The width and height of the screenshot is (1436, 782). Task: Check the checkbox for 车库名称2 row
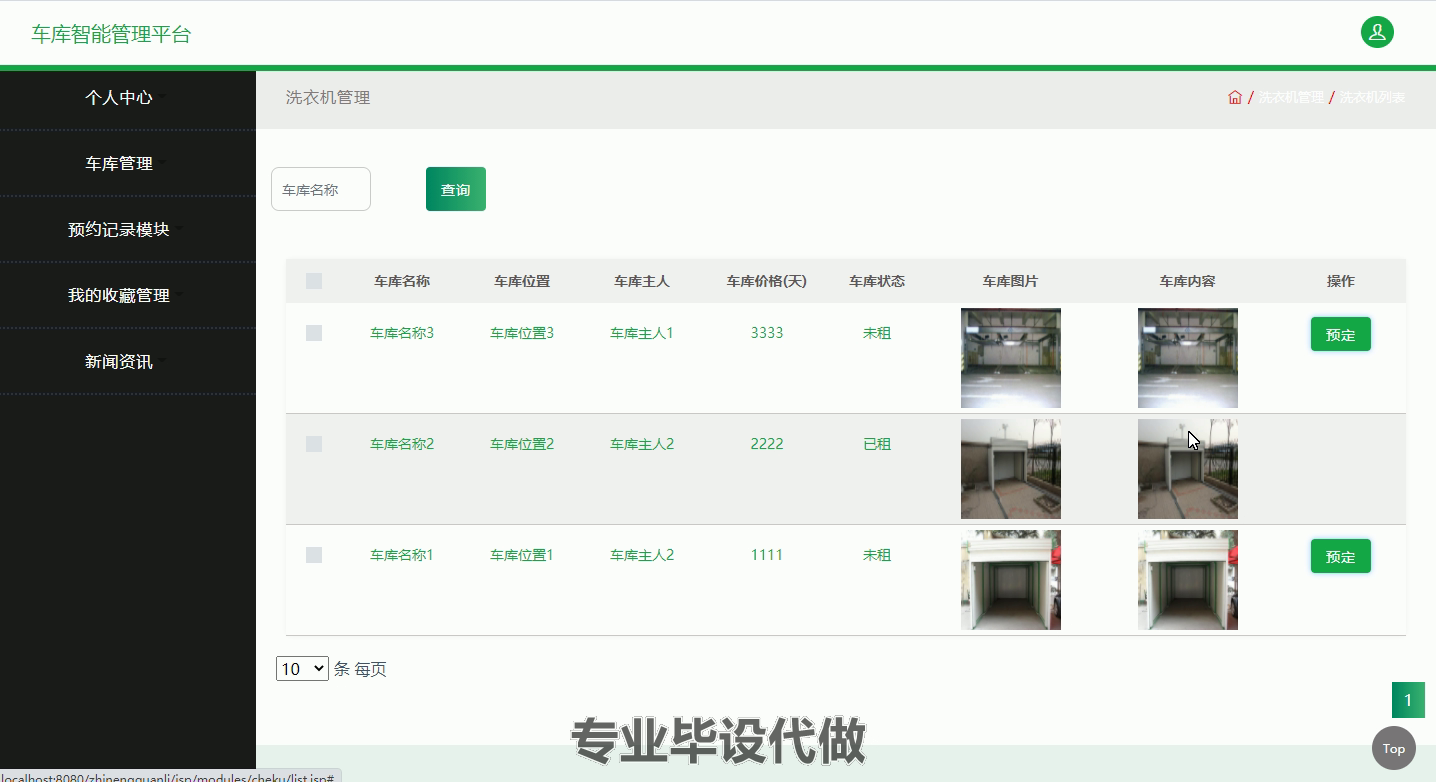click(x=314, y=444)
